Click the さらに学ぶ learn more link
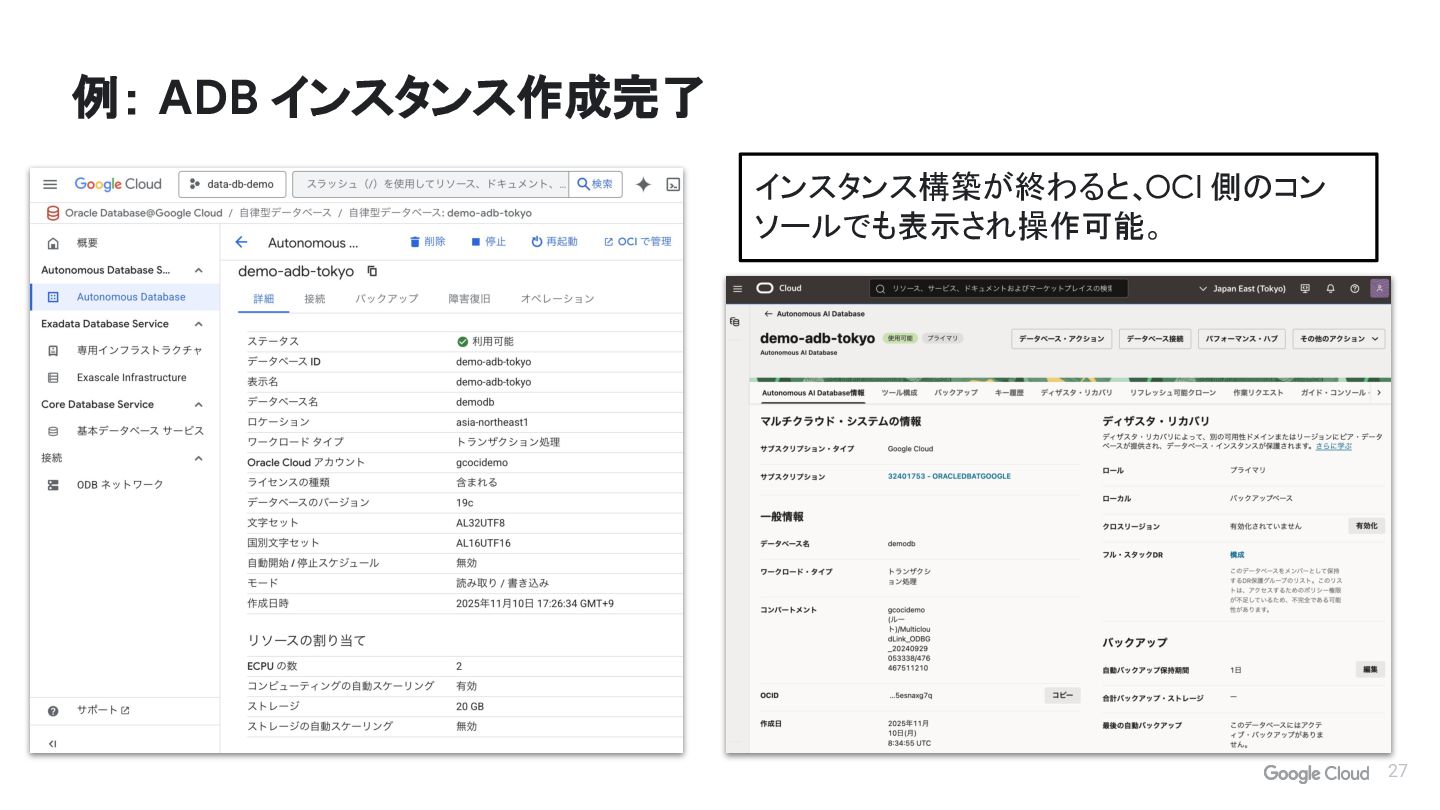 [1333, 446]
